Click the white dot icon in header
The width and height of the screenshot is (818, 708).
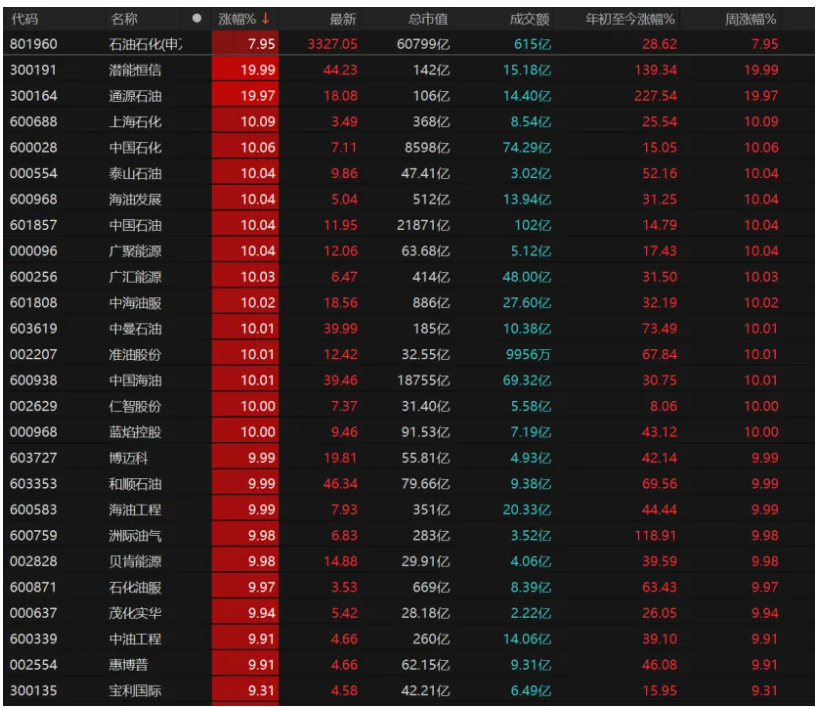pos(197,18)
